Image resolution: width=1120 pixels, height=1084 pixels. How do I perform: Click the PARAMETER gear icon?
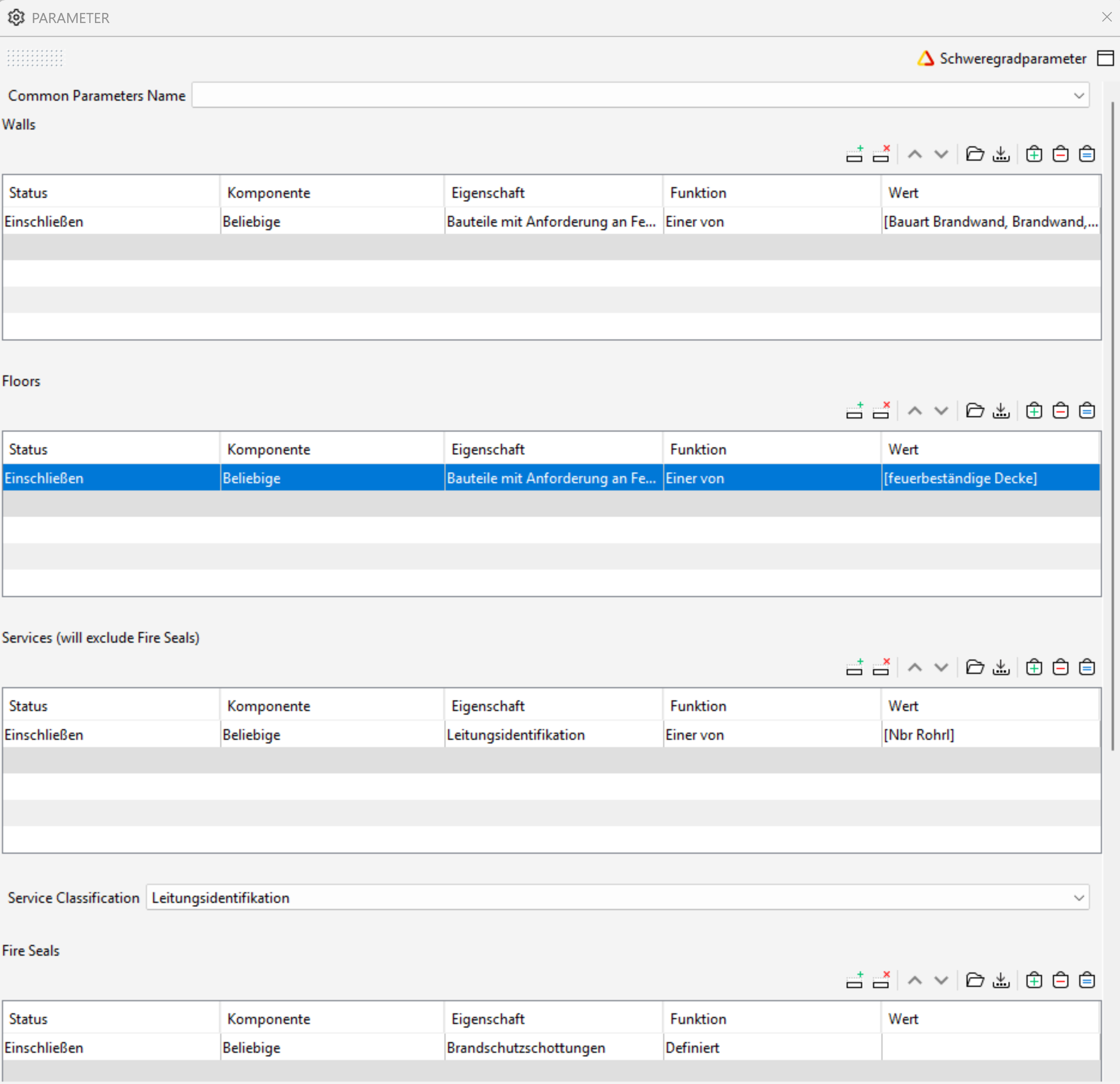[x=16, y=18]
